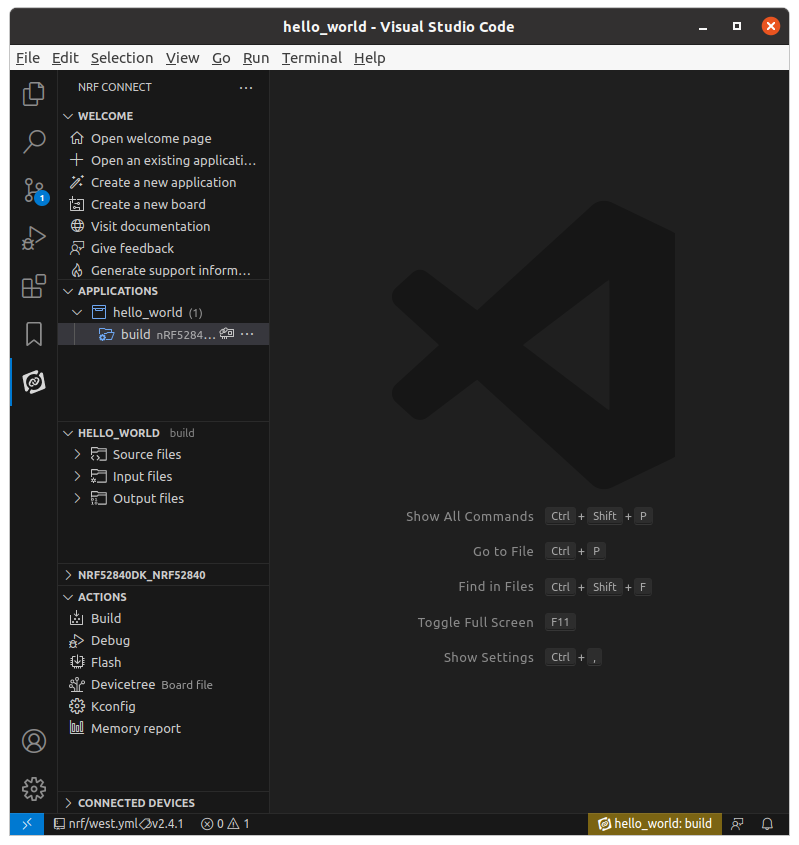Open the Go menu

(221, 58)
